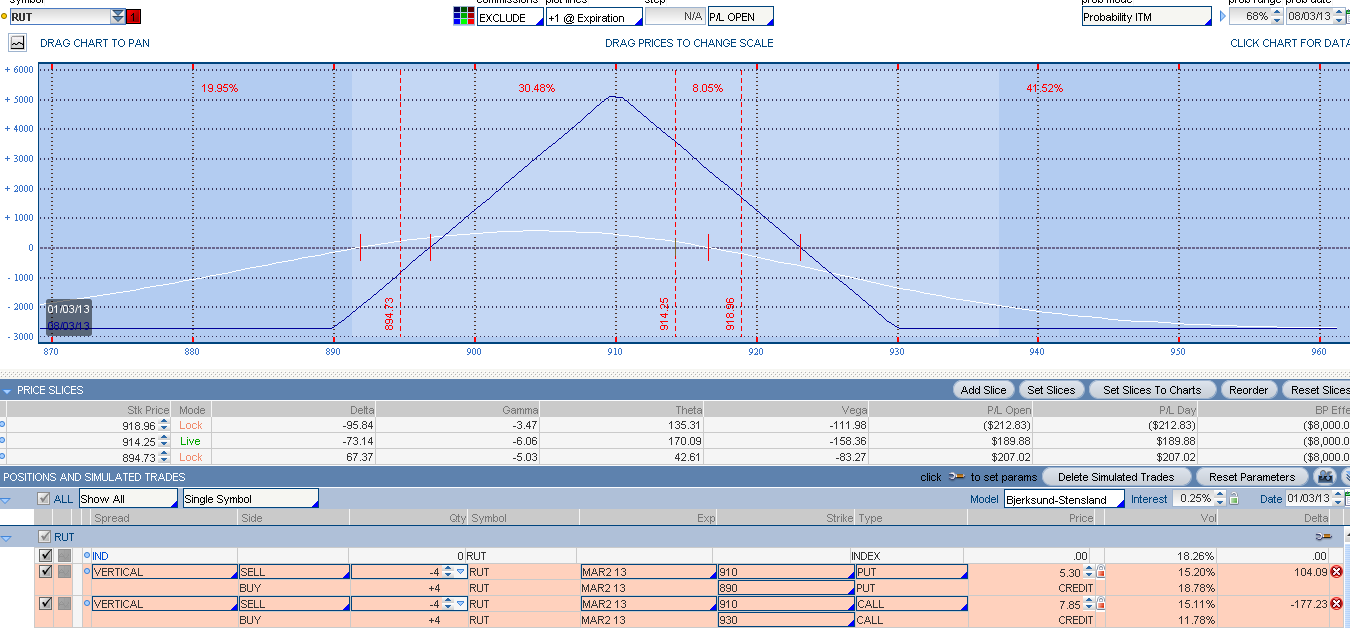Click the red alert box beside RUT symbol
This screenshot has width=1350, height=628.
point(135,17)
